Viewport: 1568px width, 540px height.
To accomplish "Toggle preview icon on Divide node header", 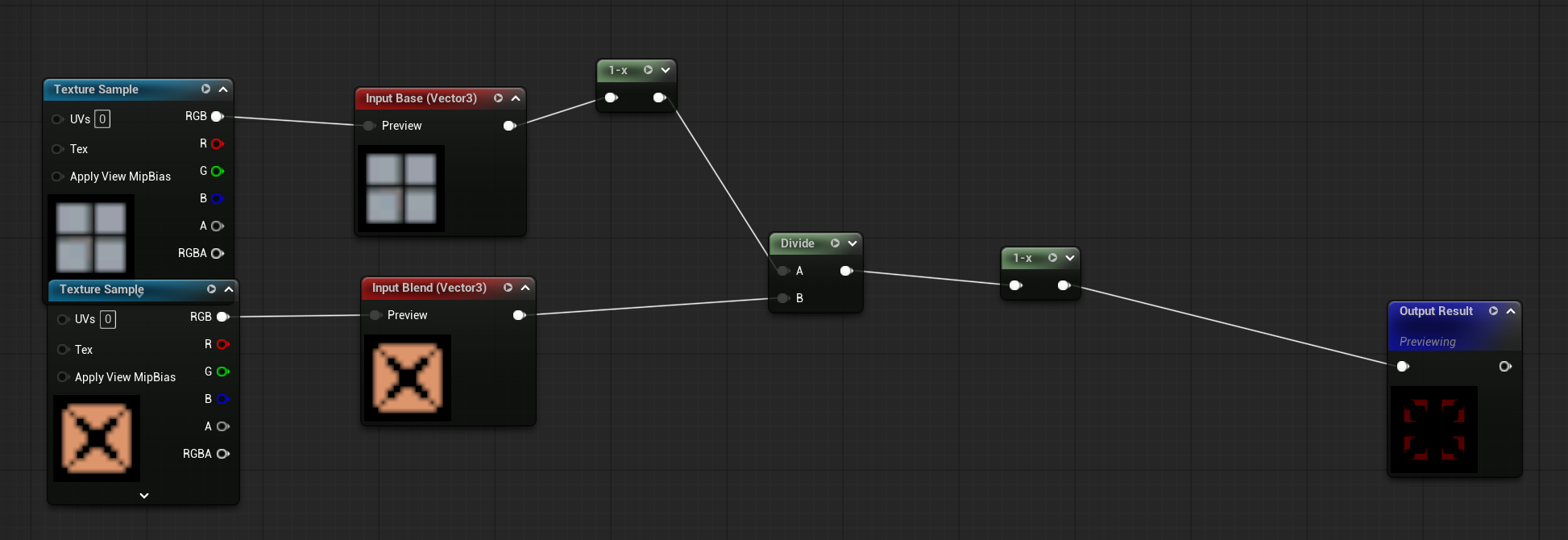I will pos(835,243).
